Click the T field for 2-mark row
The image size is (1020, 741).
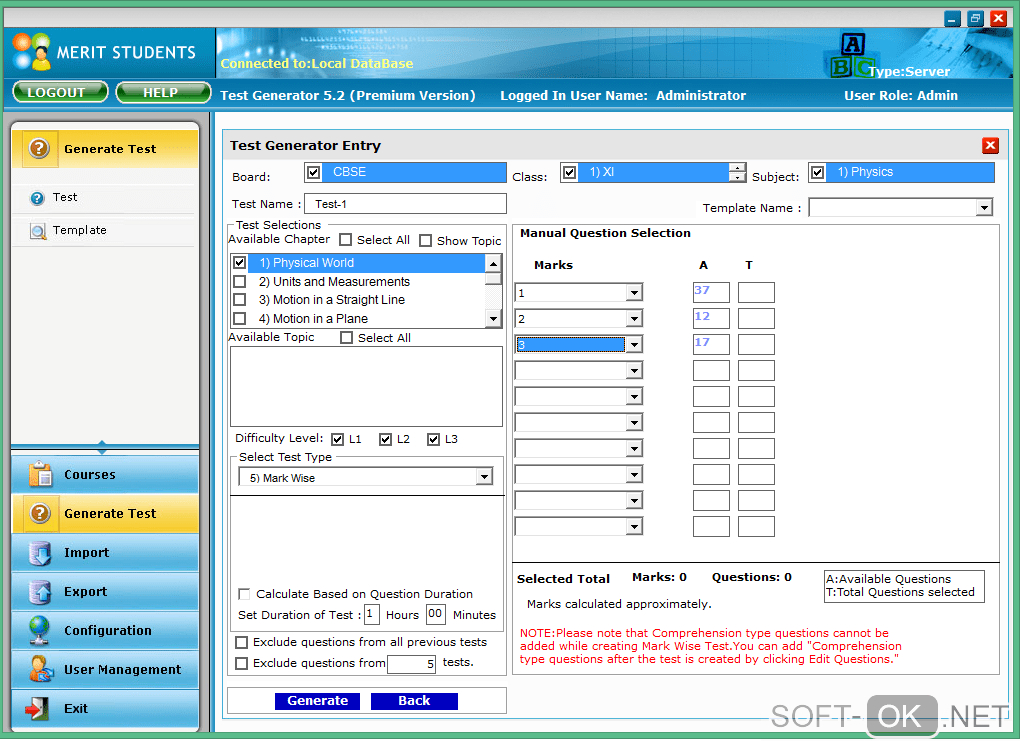[756, 319]
